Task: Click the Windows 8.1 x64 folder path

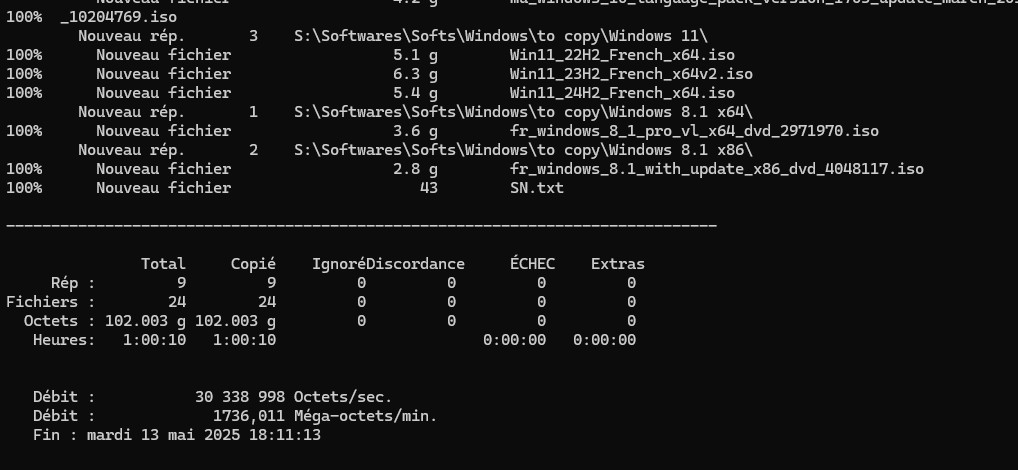Action: click(x=523, y=112)
